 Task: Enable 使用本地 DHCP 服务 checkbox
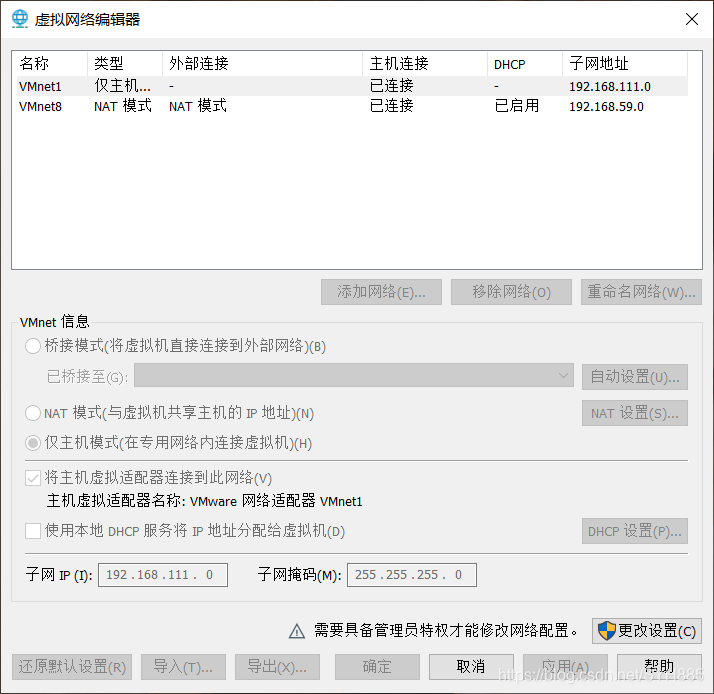[x=33, y=531]
